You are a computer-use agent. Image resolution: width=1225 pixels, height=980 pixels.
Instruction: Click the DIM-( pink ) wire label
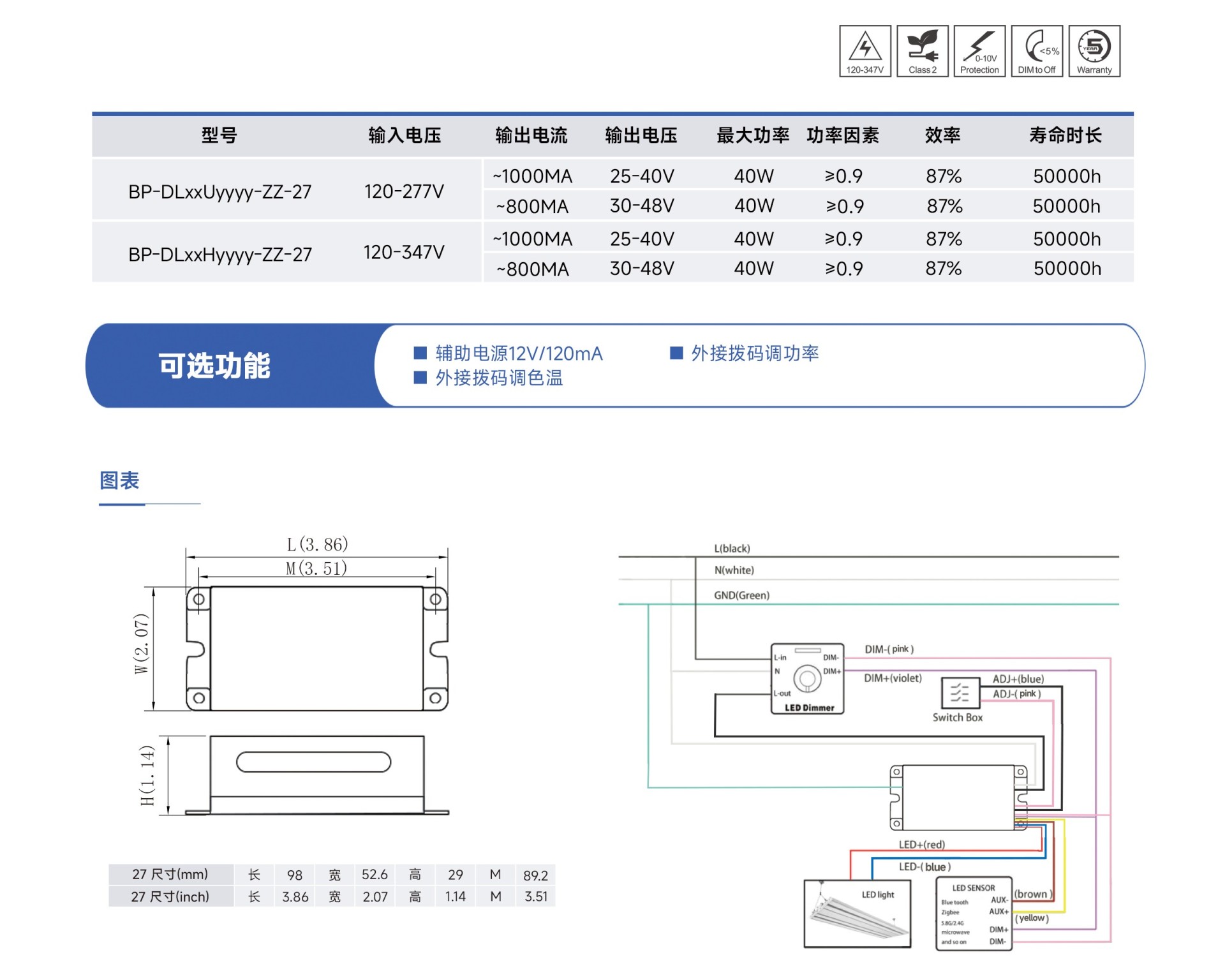point(889,649)
